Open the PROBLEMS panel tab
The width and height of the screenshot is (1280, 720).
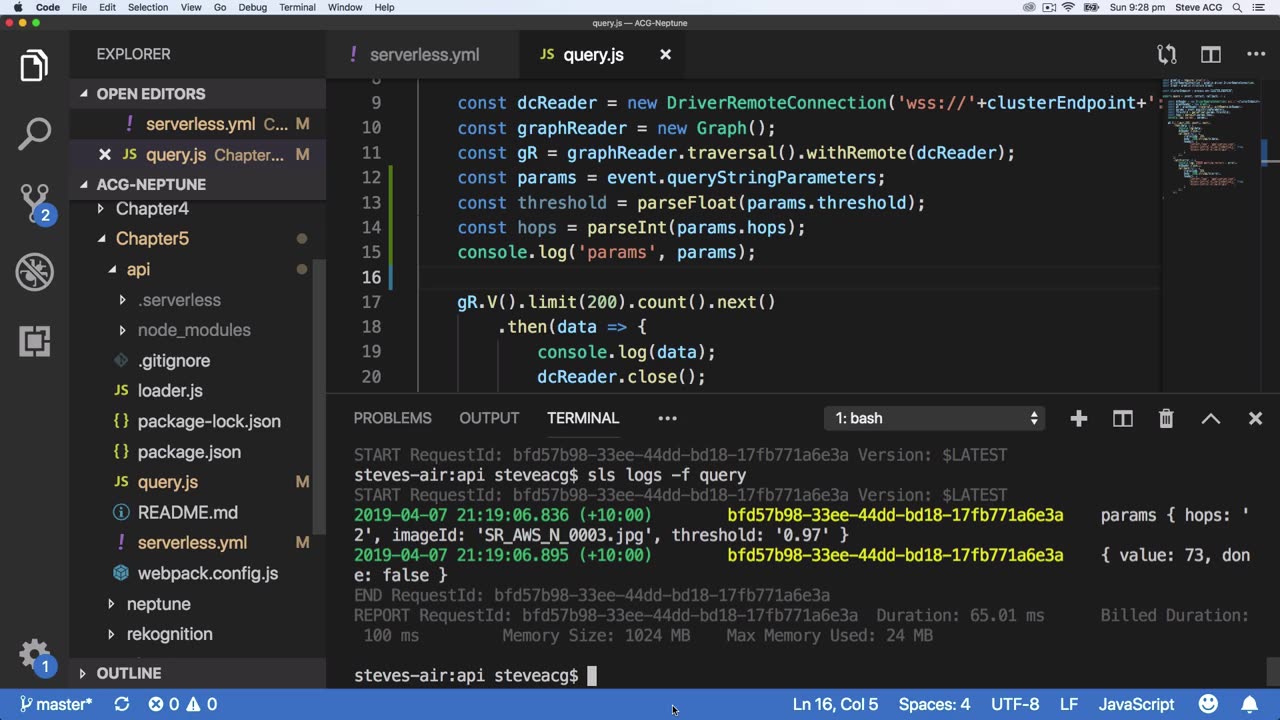point(392,418)
